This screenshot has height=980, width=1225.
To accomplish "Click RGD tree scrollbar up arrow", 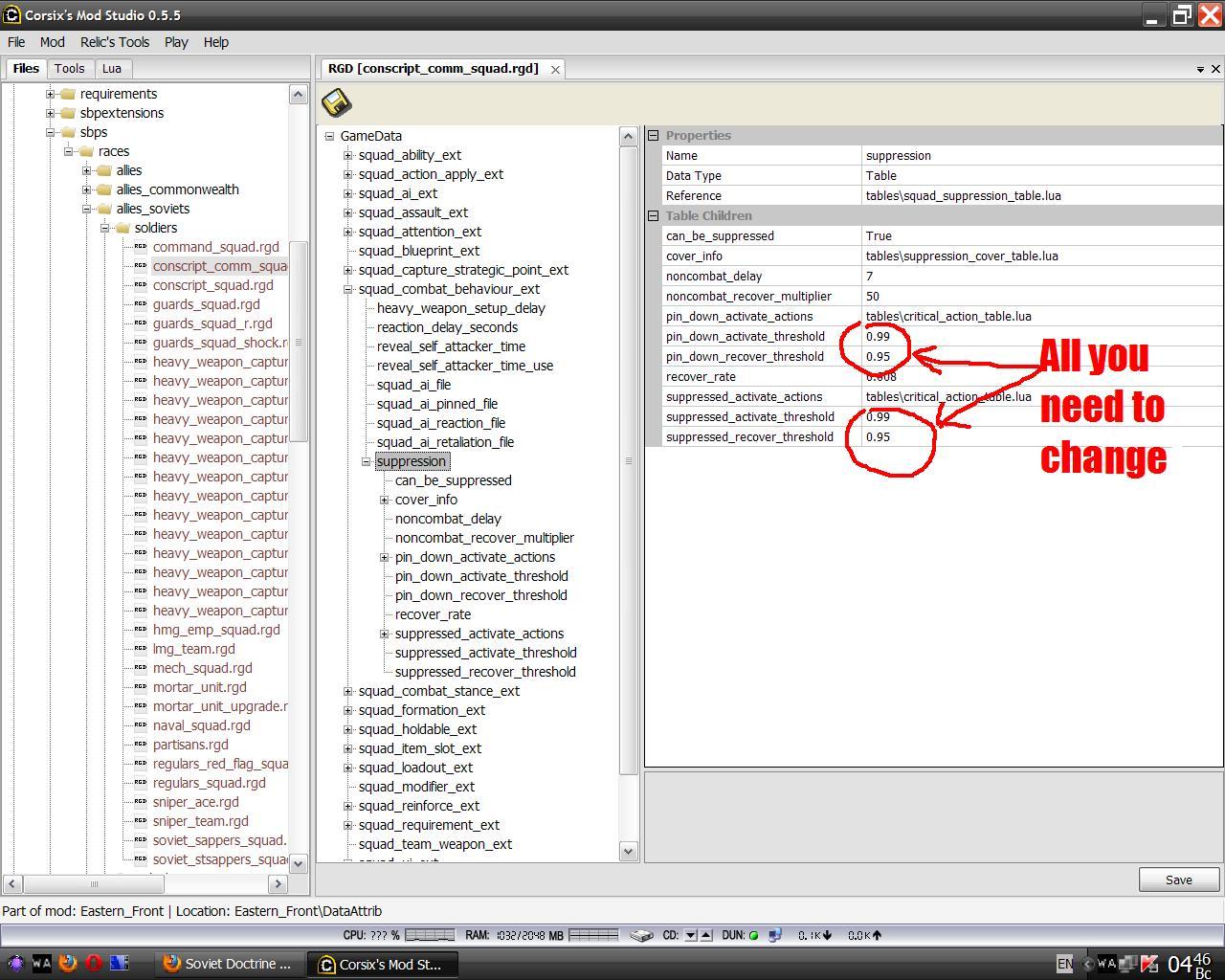I will [629, 136].
